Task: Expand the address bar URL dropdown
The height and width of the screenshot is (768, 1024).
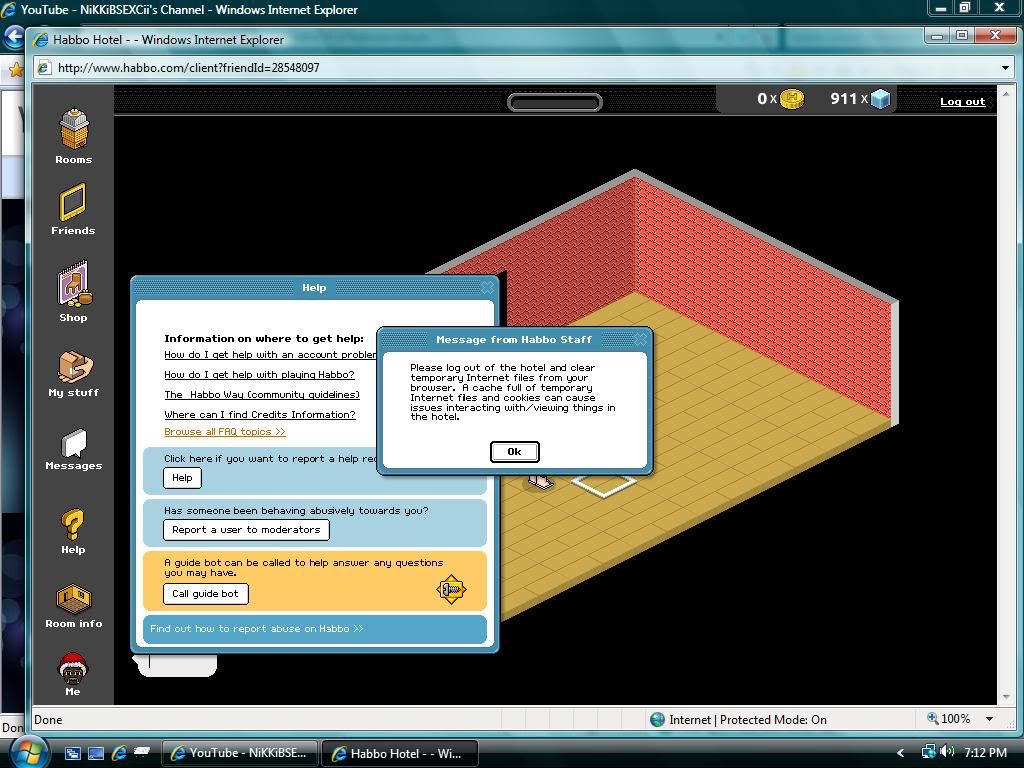Action: (x=1005, y=68)
